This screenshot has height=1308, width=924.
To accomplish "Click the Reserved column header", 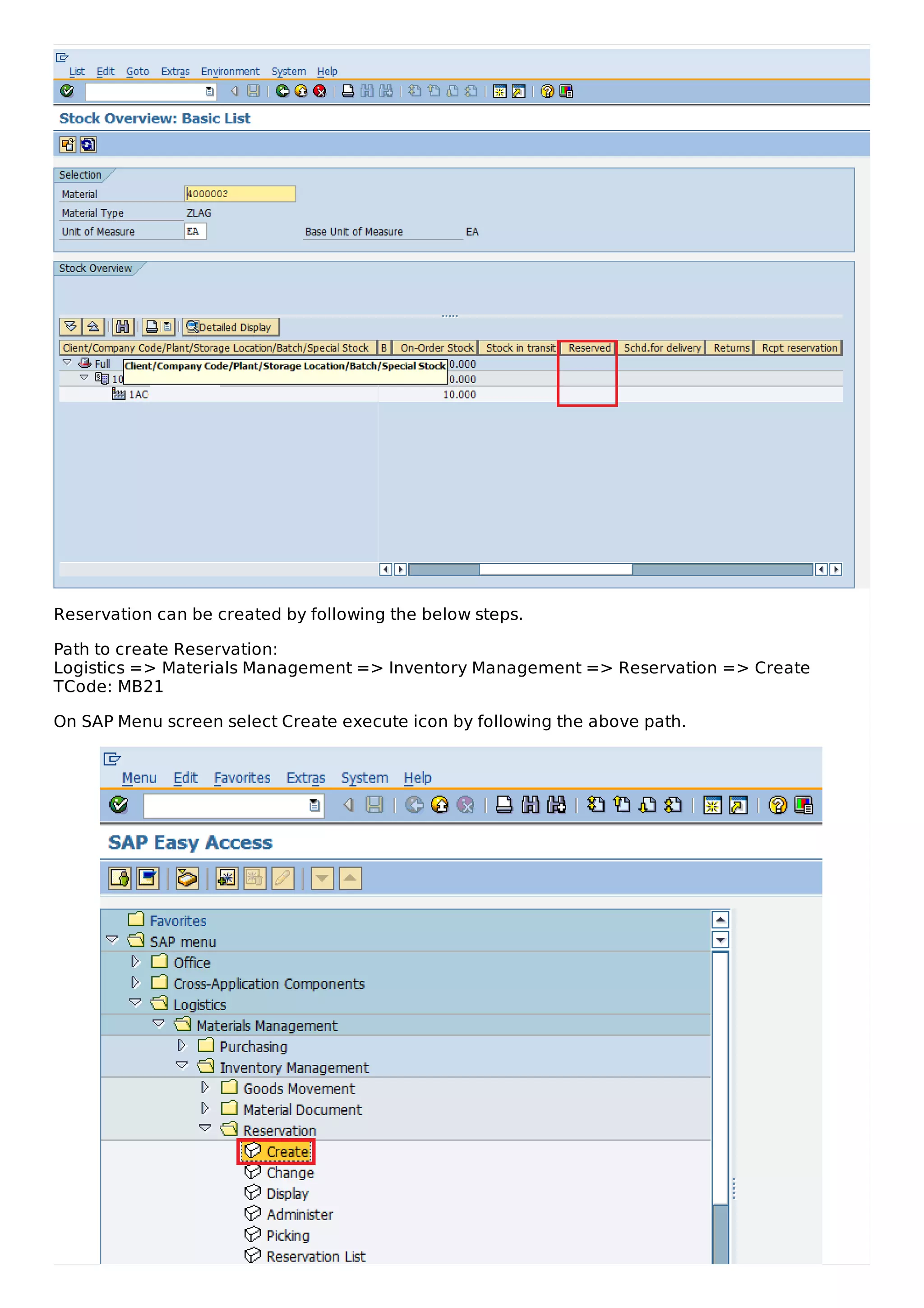I will coord(589,348).
